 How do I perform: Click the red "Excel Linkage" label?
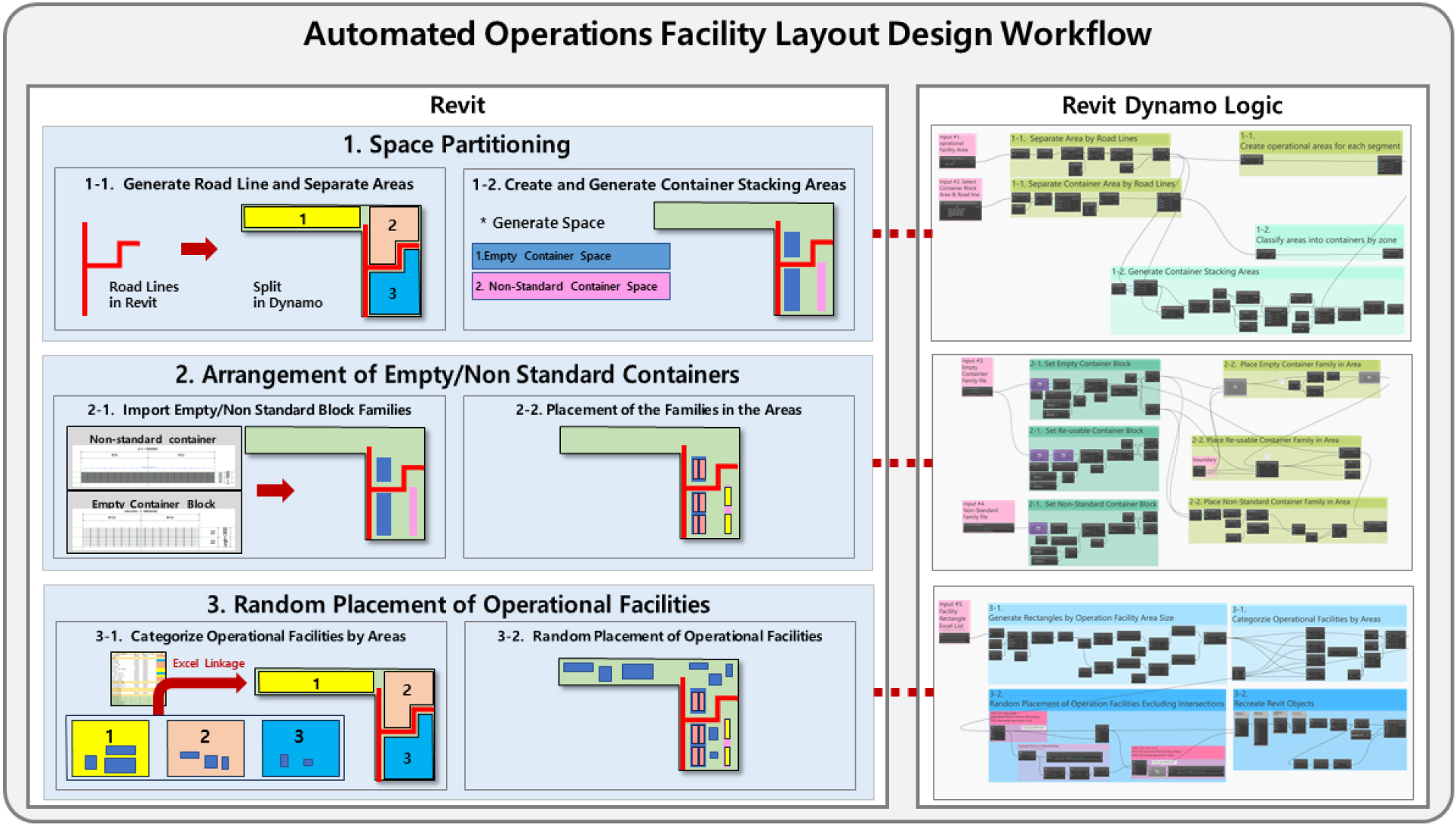208,663
